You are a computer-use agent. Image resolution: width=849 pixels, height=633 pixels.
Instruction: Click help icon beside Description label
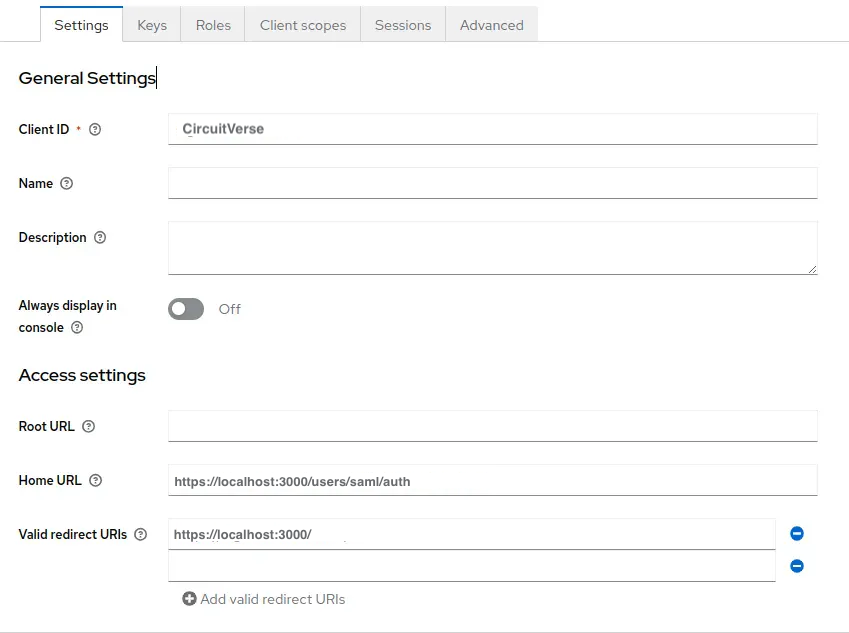coord(100,238)
